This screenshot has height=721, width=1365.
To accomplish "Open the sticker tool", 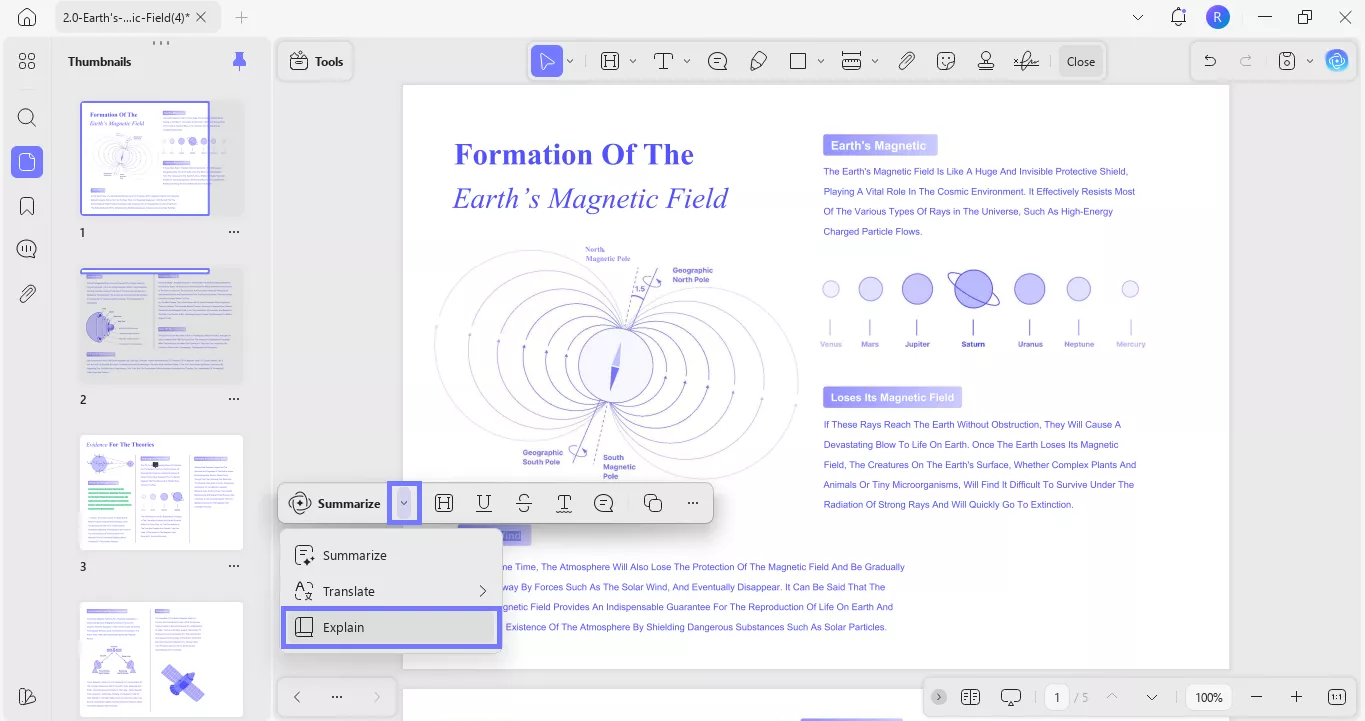I will click(x=946, y=61).
